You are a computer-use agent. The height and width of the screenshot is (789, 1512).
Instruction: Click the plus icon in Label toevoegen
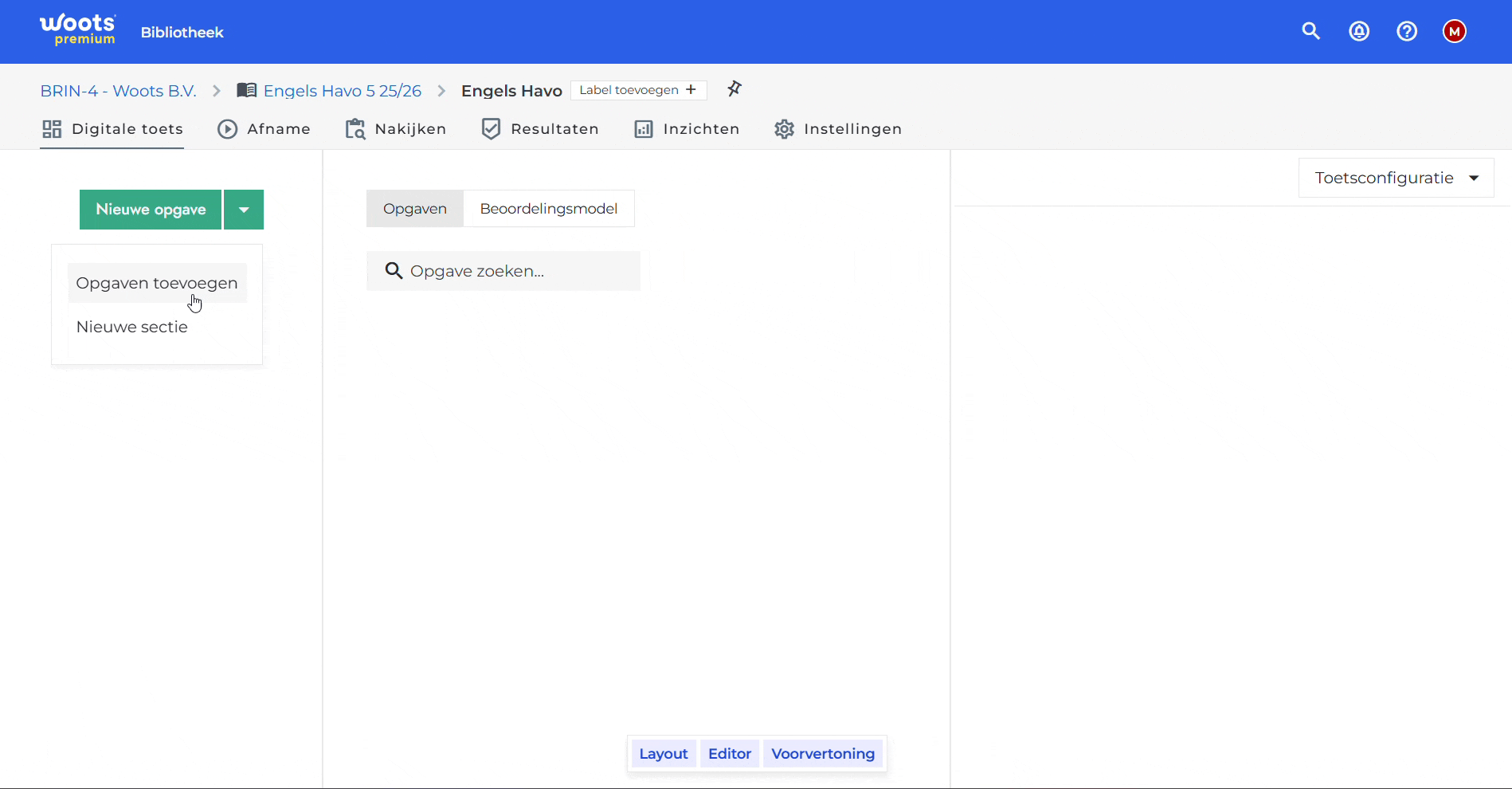[x=691, y=89]
